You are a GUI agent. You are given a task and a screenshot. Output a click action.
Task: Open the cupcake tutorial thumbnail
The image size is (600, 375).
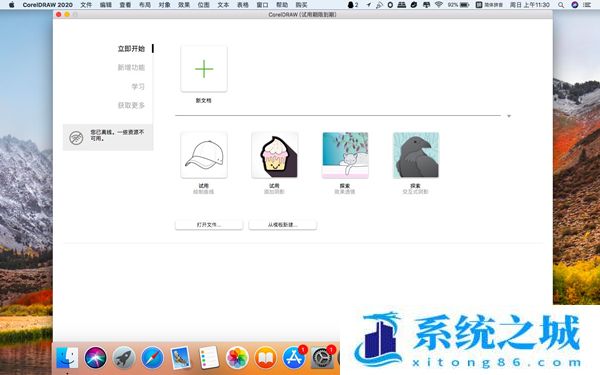coord(274,155)
